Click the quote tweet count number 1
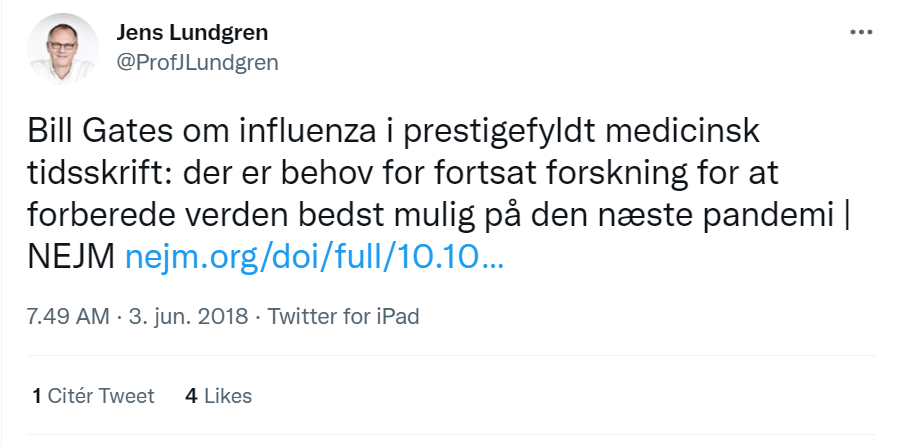 point(37,396)
